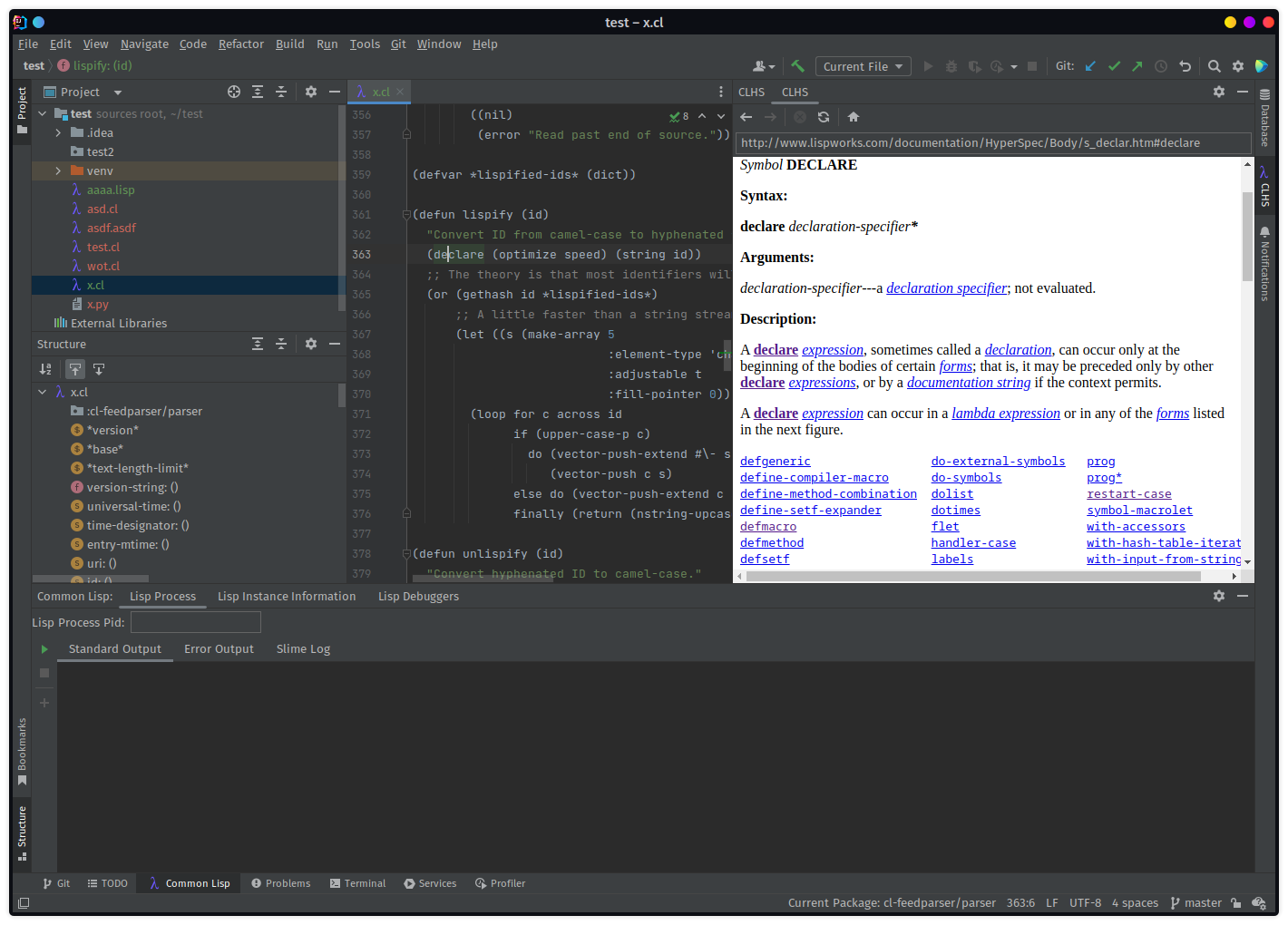Expand the venv folder in project tree
The width and height of the screenshot is (1288, 925).
tap(58, 170)
